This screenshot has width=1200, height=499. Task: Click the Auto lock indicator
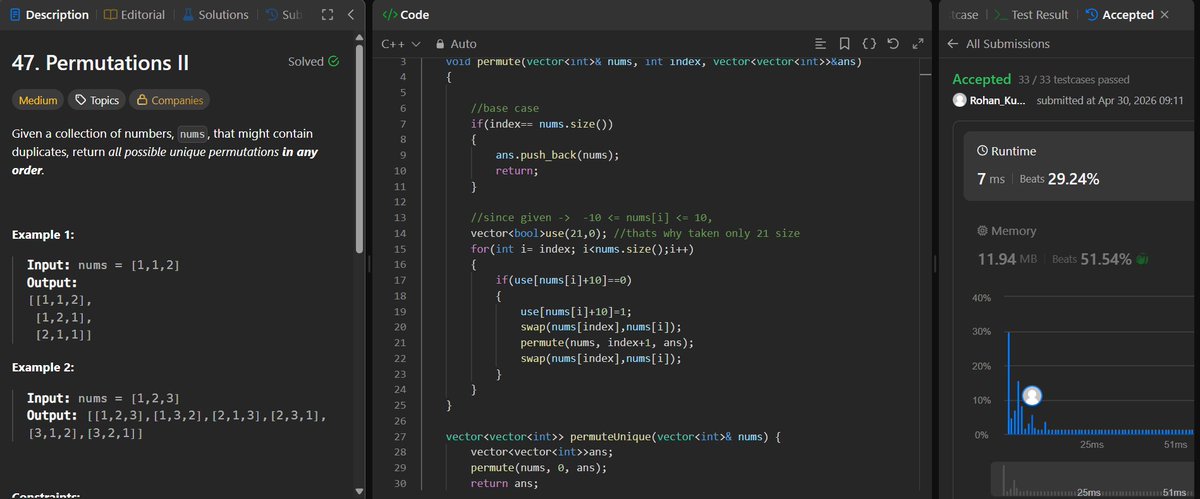pos(456,44)
